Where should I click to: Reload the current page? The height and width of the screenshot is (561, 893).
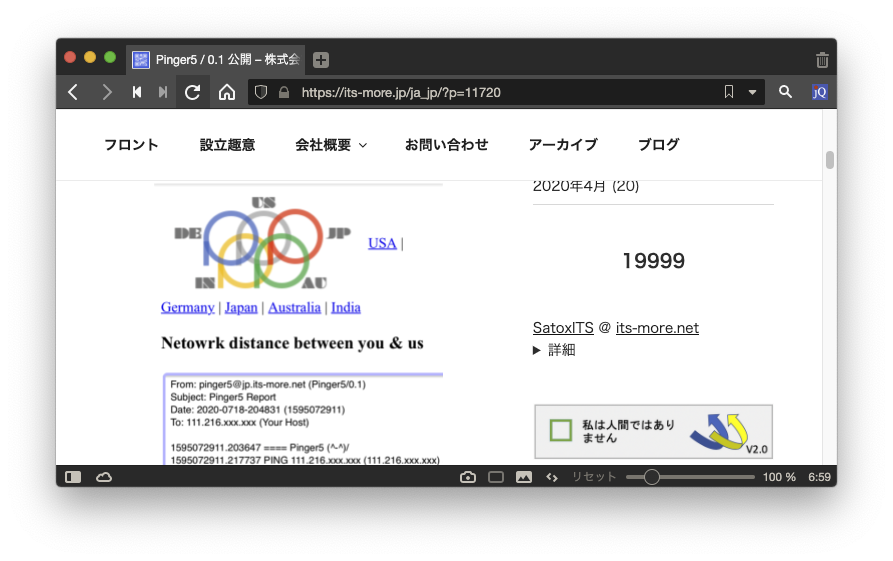coord(193,92)
